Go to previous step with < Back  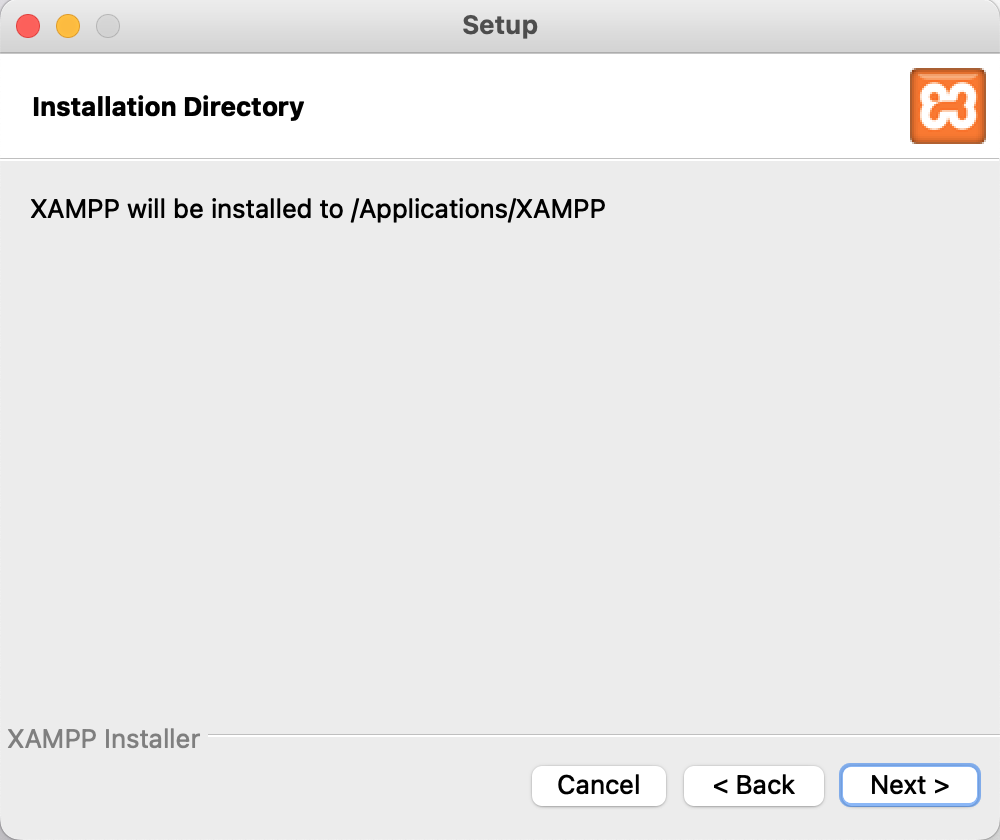[x=753, y=785]
